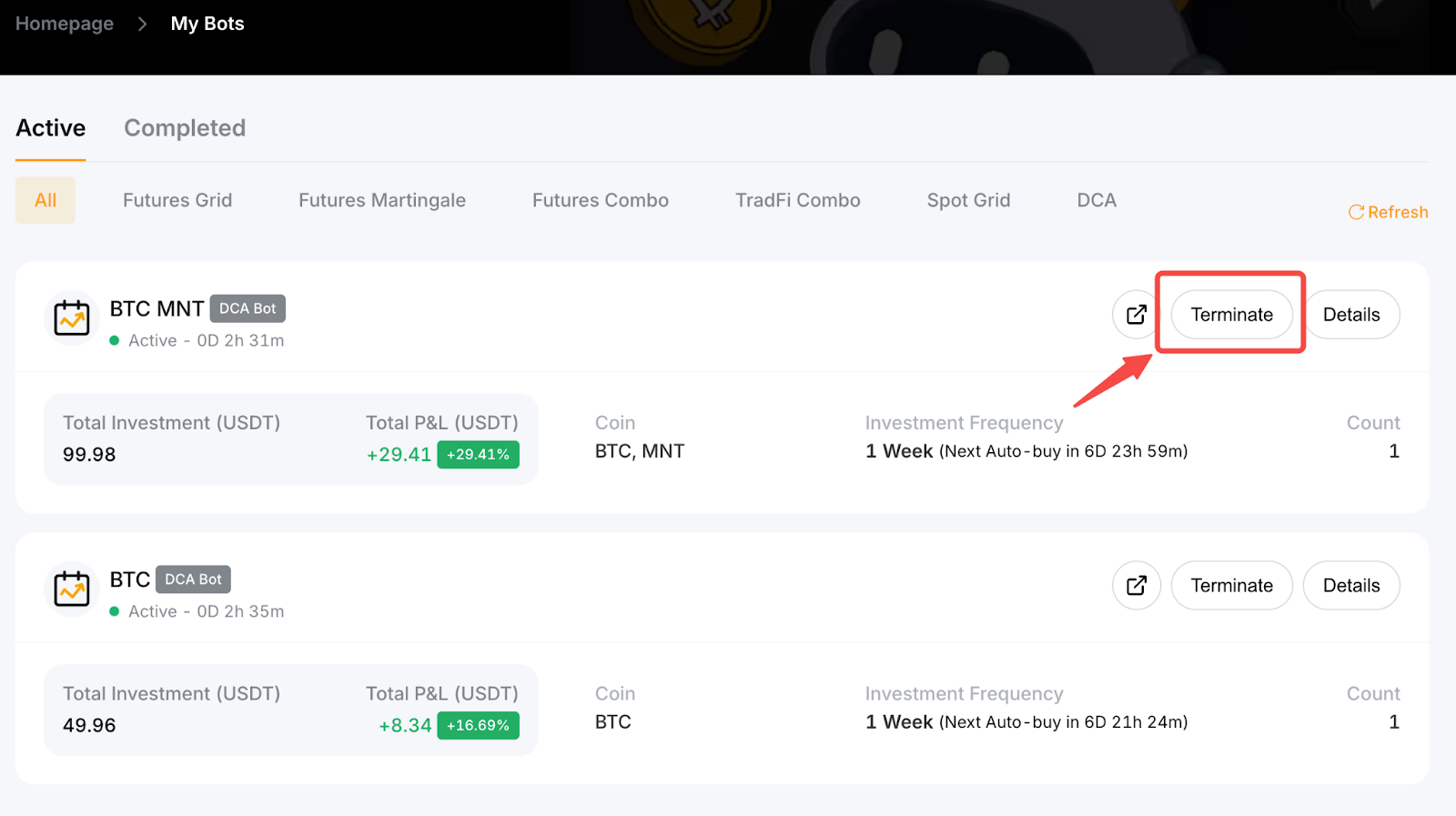This screenshot has width=1456, height=816.
Task: Select the TradFi Combo filter
Action: [798, 200]
